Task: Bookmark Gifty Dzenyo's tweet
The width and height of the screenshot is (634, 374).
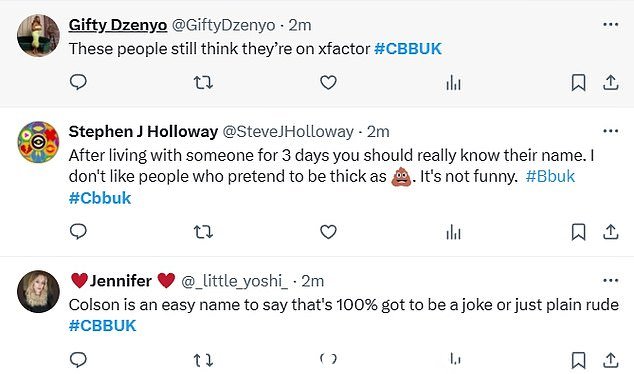Action: pos(578,82)
